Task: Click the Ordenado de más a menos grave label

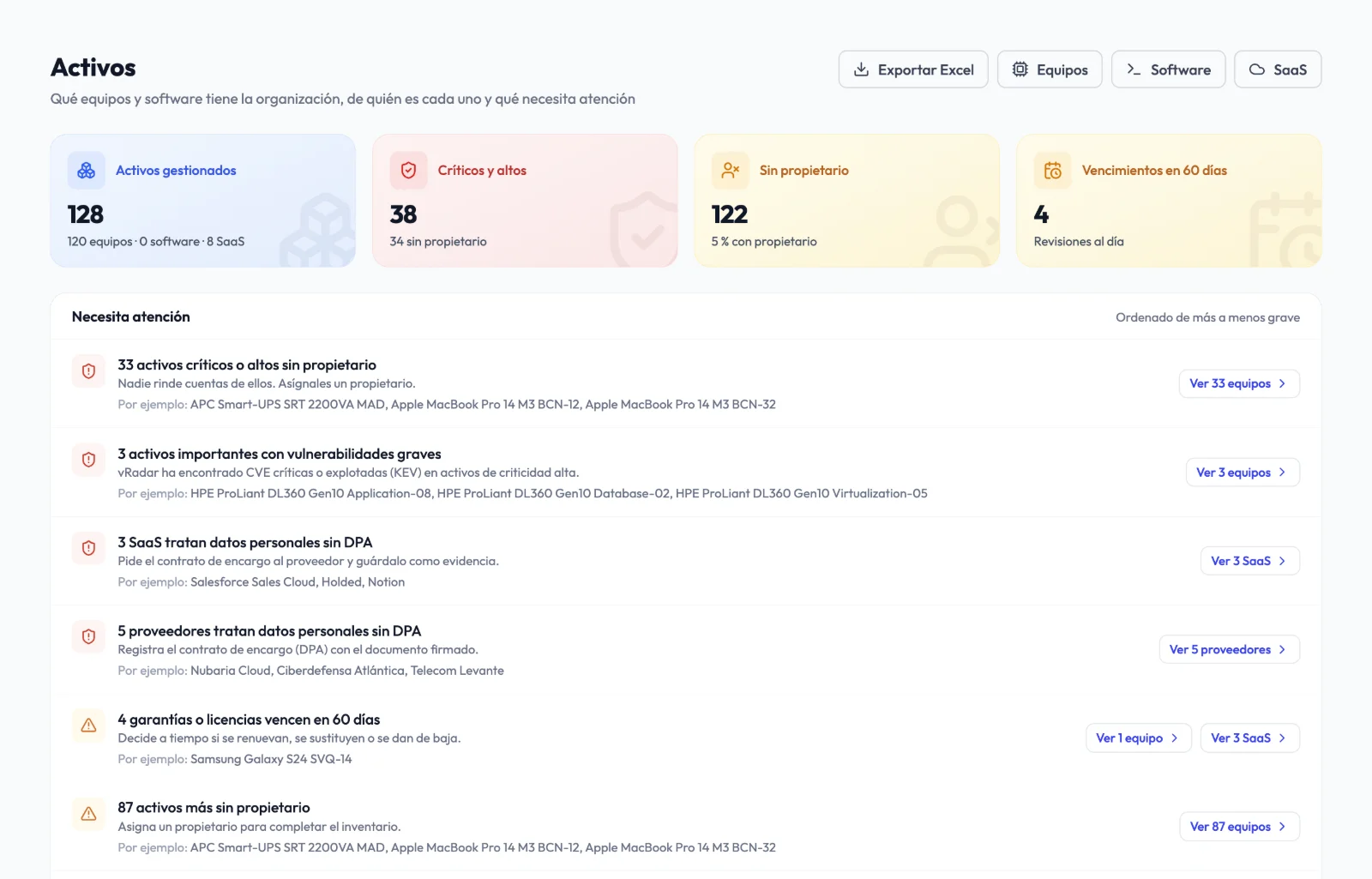Action: (x=1207, y=317)
